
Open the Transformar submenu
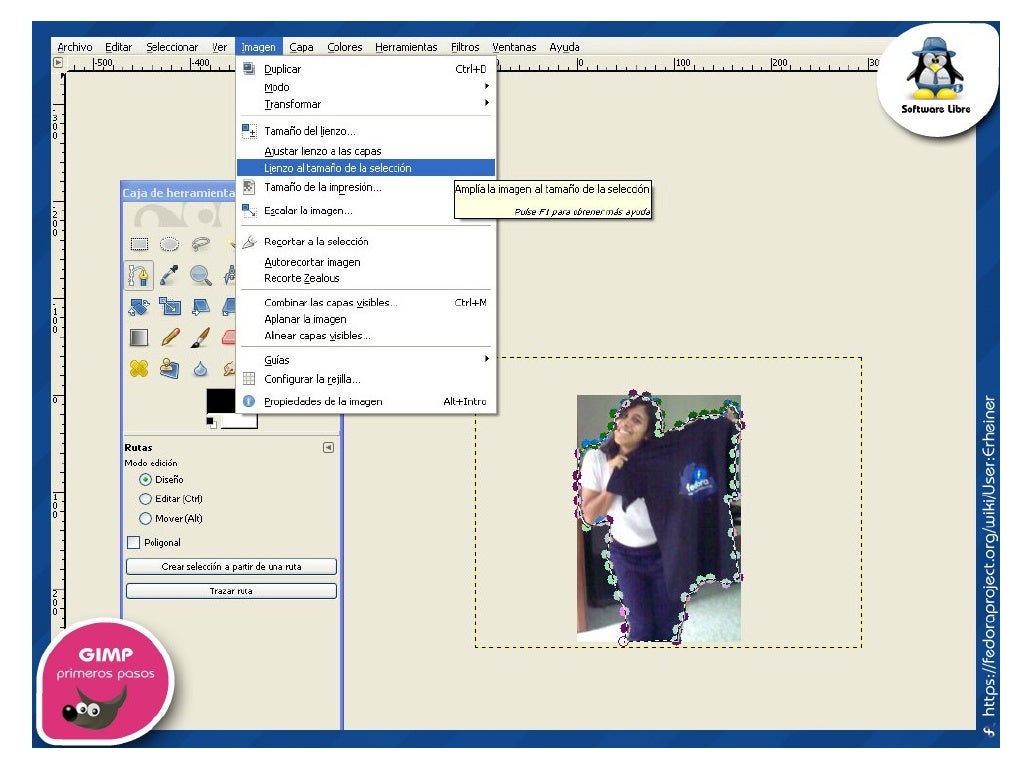[x=292, y=104]
